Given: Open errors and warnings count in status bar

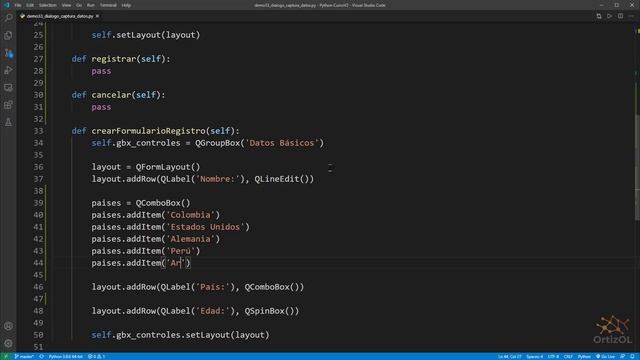Looking at the screenshot, I should point(97,356).
